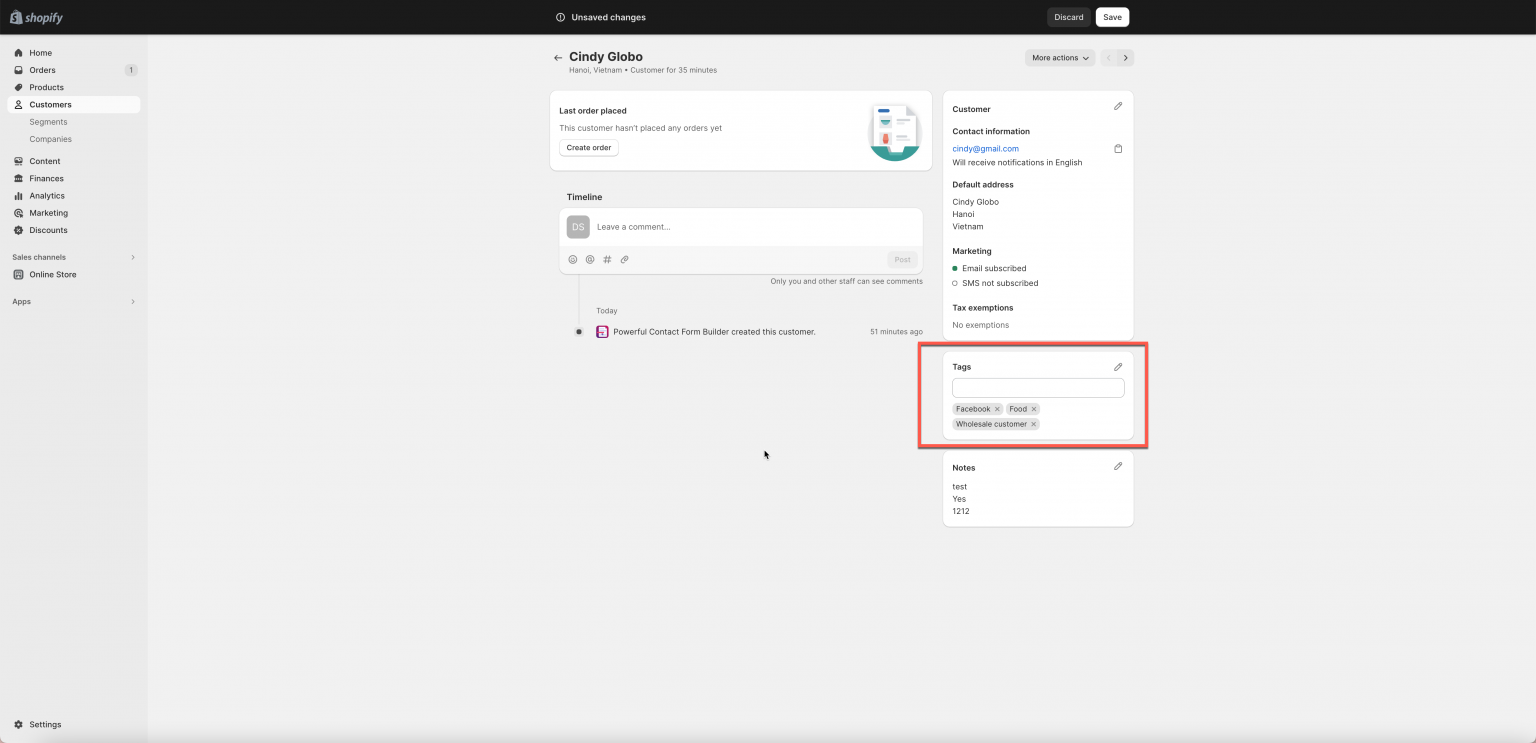This screenshot has width=1536, height=743.
Task: Open Orders in the sidebar
Action: coord(42,70)
